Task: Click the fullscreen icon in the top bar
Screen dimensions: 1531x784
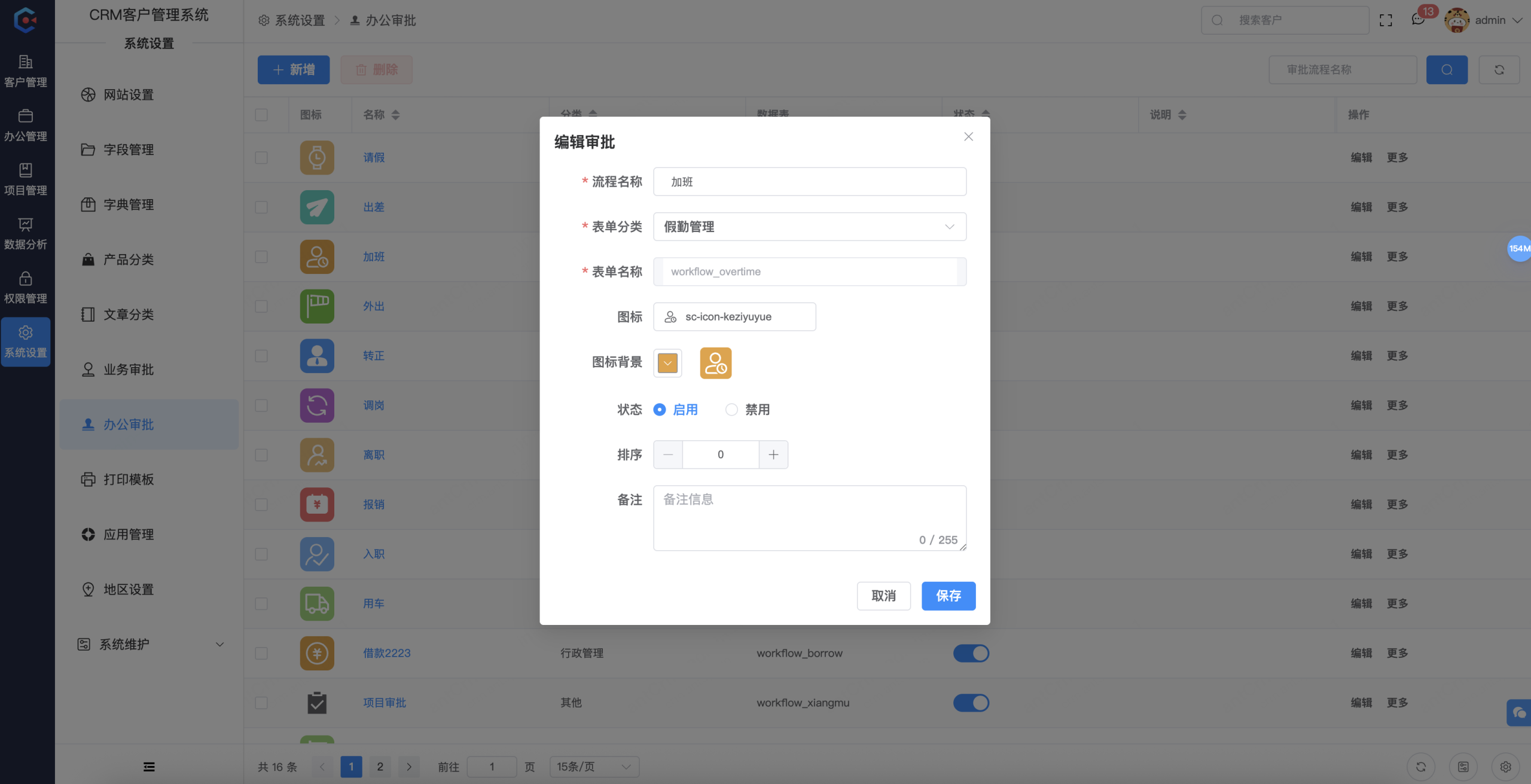Action: (1386, 20)
